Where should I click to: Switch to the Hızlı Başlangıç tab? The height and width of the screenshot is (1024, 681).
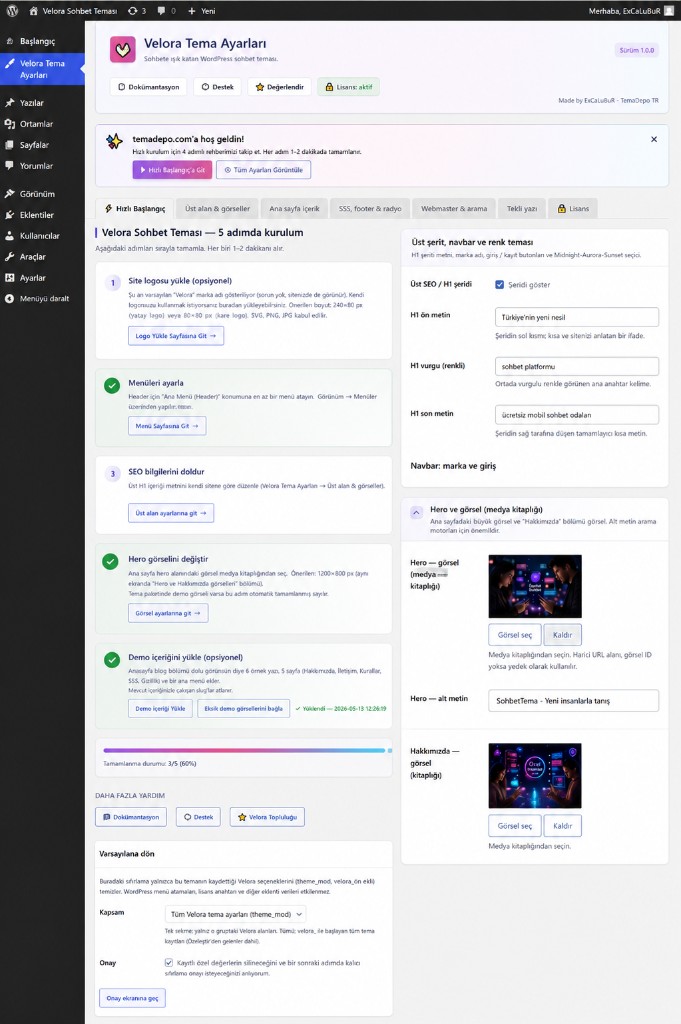click(x=135, y=208)
